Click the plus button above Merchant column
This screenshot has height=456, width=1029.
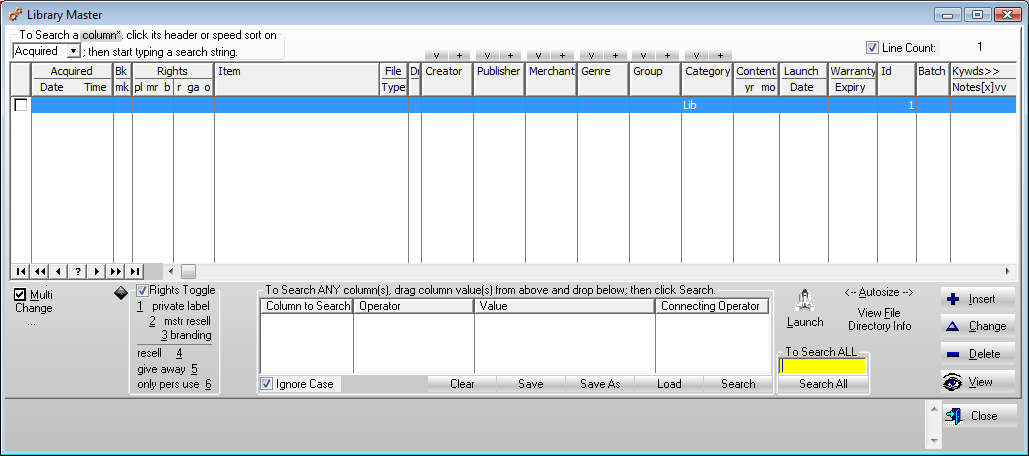(562, 56)
